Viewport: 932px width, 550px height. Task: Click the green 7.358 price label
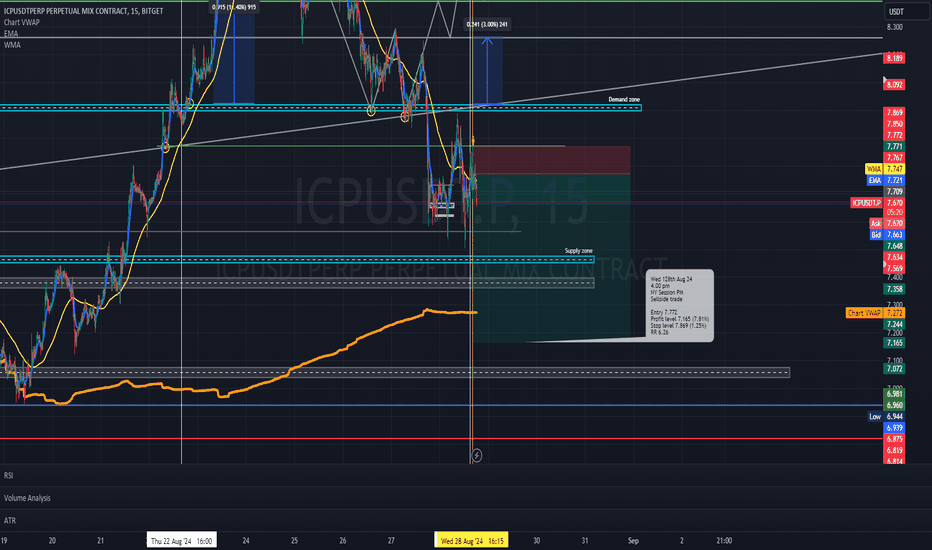(x=894, y=289)
